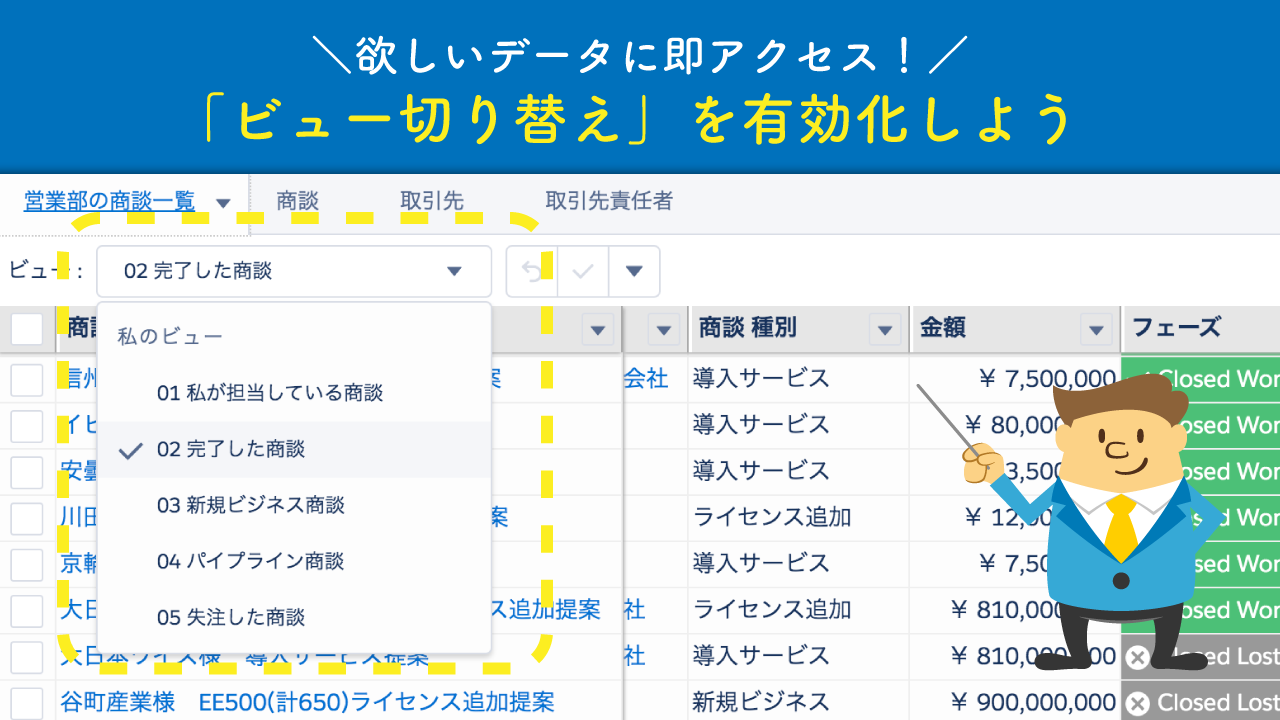
Task: Check the row checkbox for ¥ 80,000 row
Action: point(27,426)
